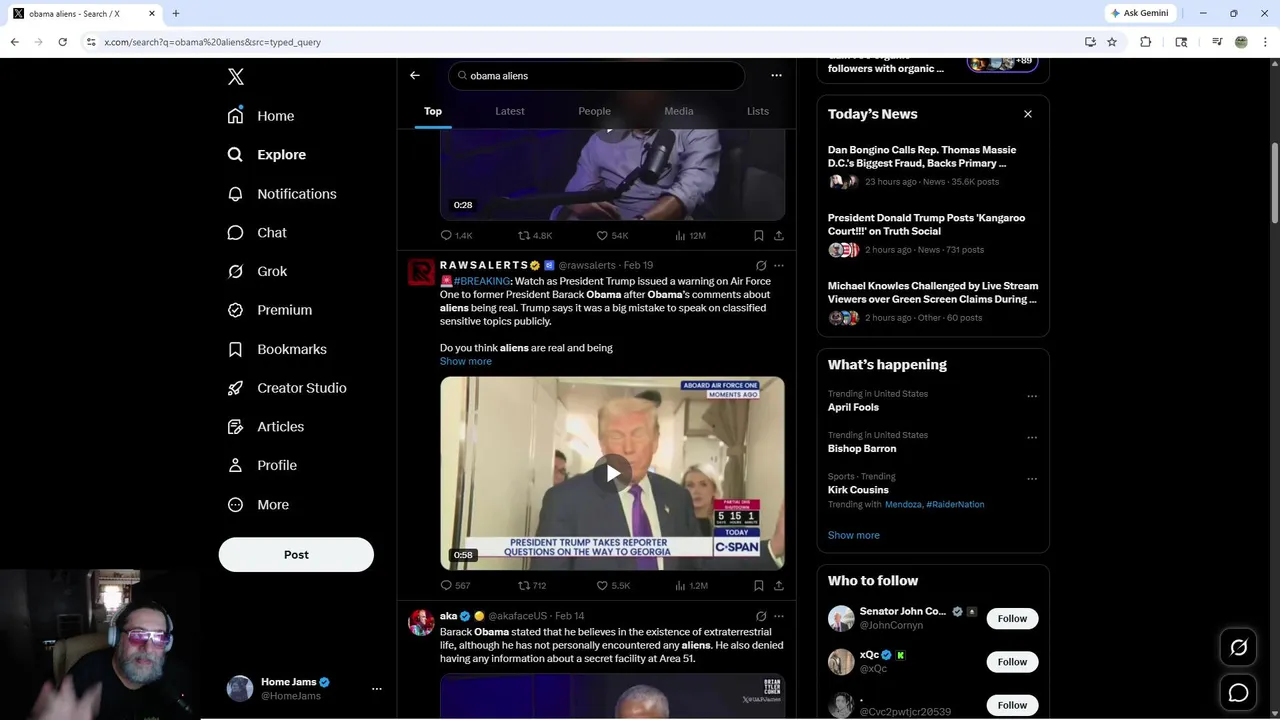Image resolution: width=1280 pixels, height=720 pixels.
Task: Click Show more under What's happening
Action: point(854,536)
